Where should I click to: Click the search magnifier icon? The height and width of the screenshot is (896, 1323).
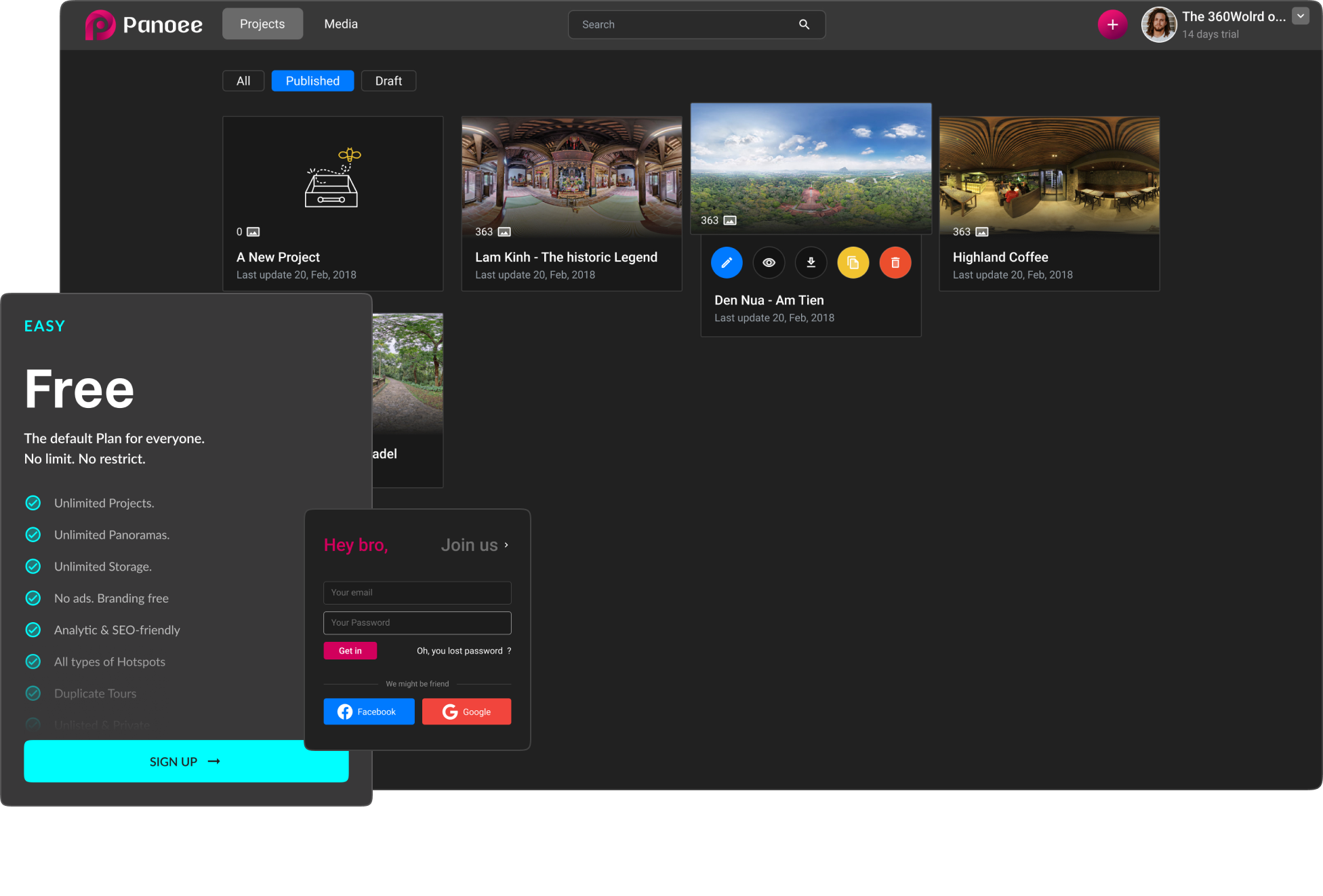coord(804,24)
